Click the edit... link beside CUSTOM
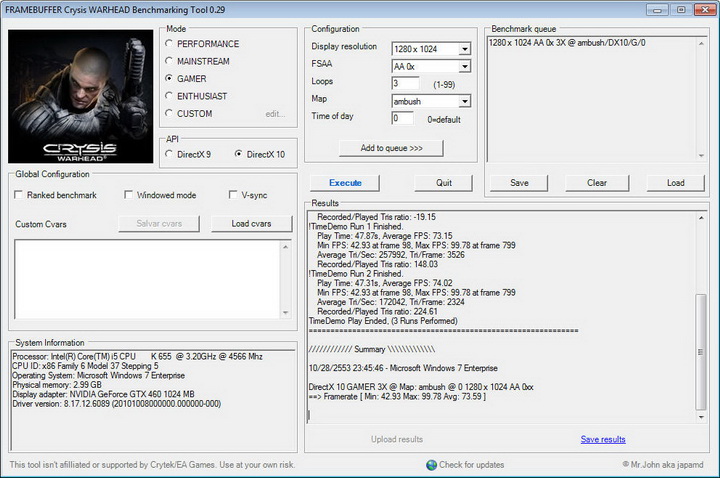This screenshot has height=478, width=720. pos(275,114)
